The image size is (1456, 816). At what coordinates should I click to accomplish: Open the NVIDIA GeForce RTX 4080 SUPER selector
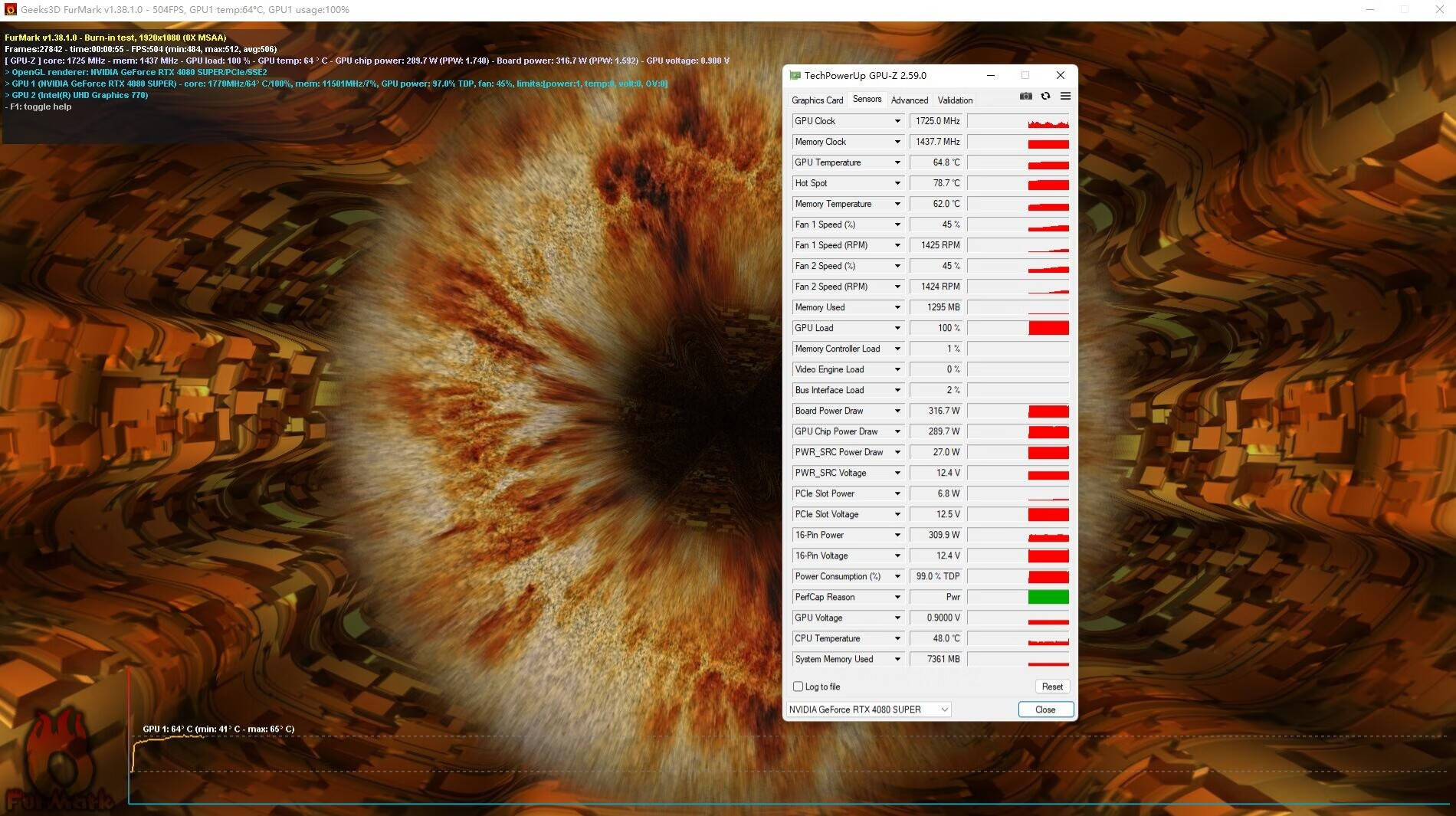[x=869, y=709]
